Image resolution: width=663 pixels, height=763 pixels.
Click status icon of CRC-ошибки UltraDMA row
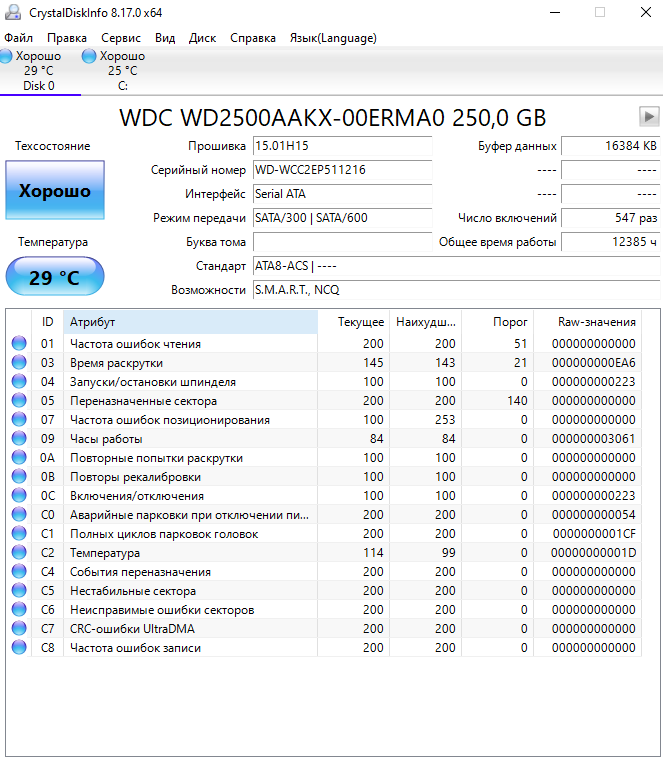19,628
